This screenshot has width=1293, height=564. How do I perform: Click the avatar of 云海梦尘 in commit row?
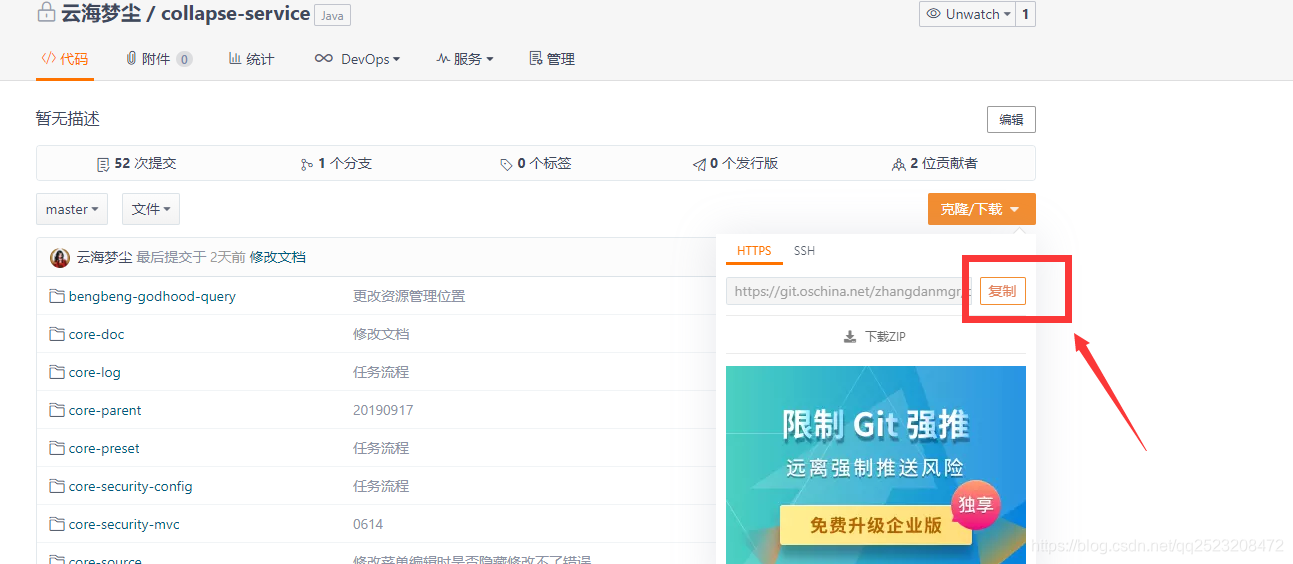(x=60, y=257)
